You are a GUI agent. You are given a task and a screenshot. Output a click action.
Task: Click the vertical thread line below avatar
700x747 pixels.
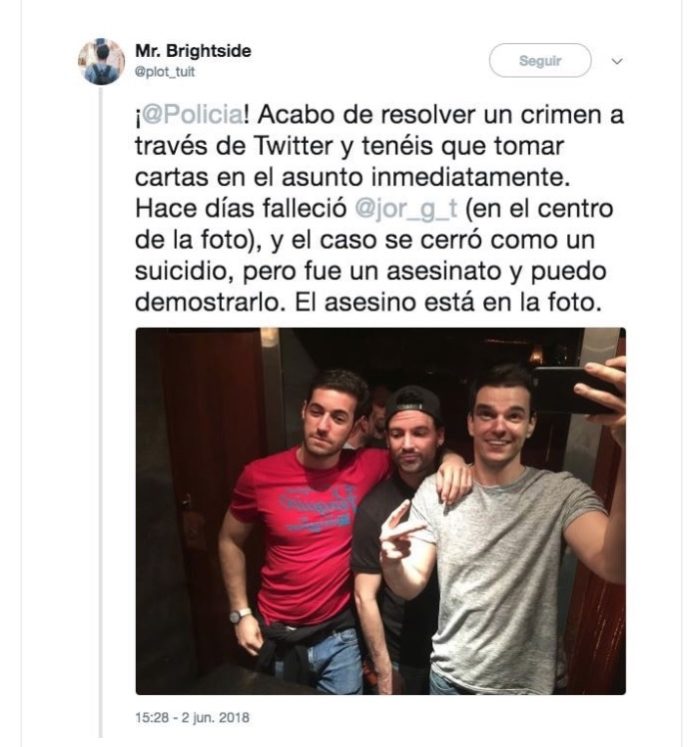click(x=101, y=411)
